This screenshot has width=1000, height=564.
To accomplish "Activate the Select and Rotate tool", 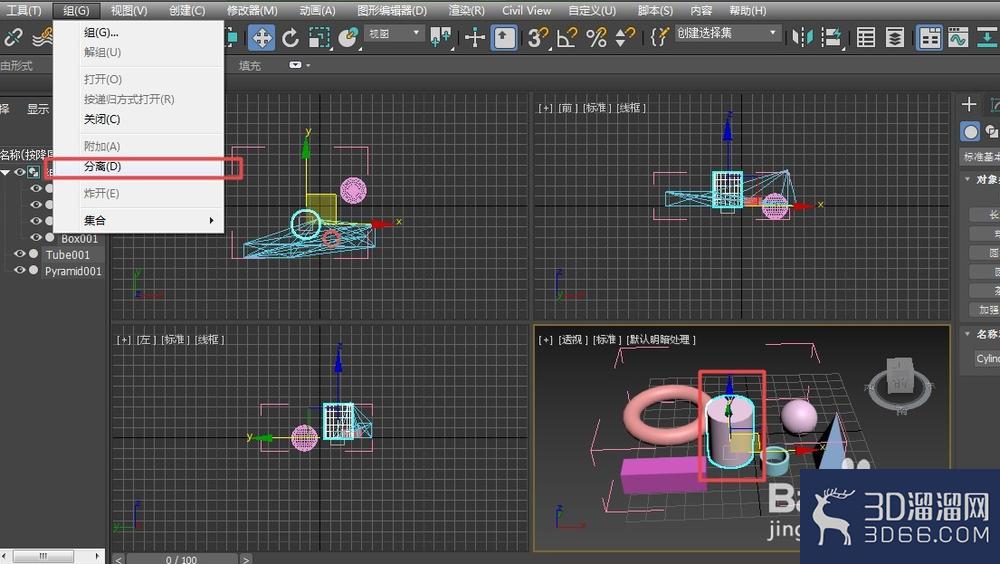I will (x=291, y=38).
